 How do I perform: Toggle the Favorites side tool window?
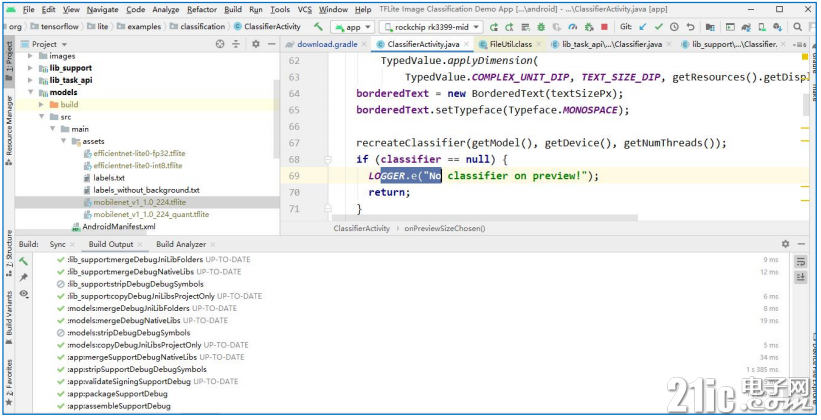pyautogui.click(x=9, y=382)
